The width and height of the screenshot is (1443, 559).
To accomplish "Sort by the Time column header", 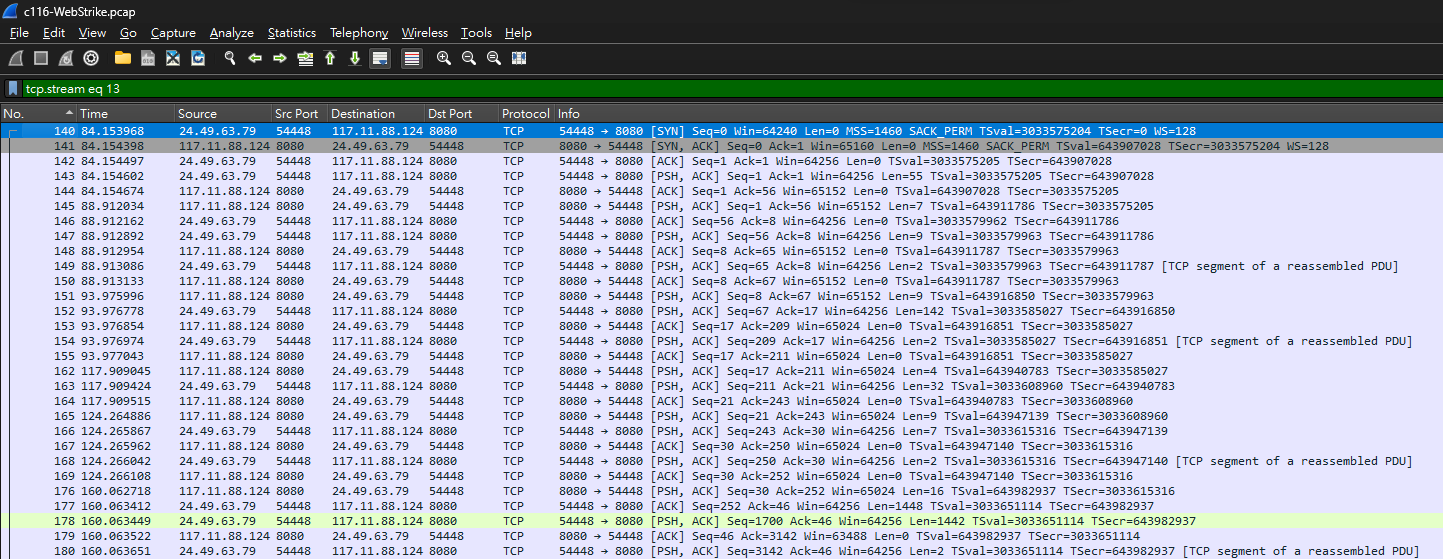I will [x=126, y=114].
